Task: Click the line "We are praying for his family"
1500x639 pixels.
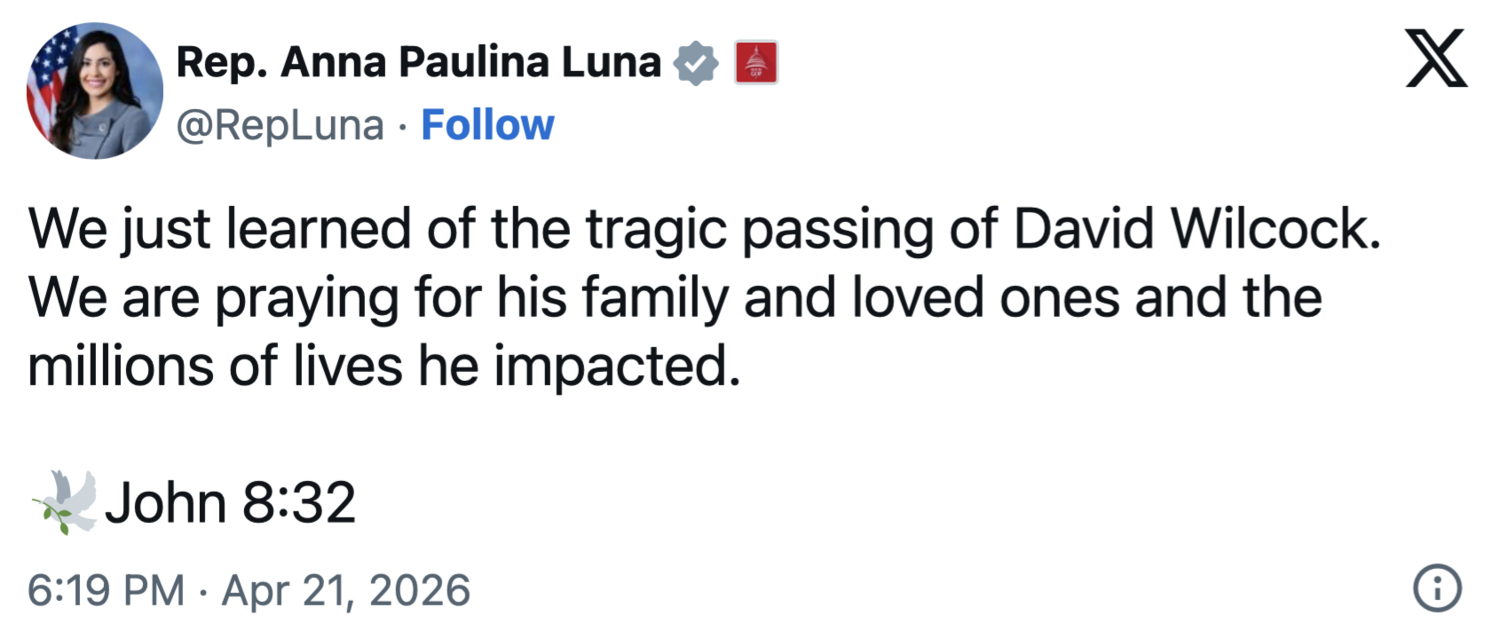Action: pyautogui.click(x=675, y=299)
